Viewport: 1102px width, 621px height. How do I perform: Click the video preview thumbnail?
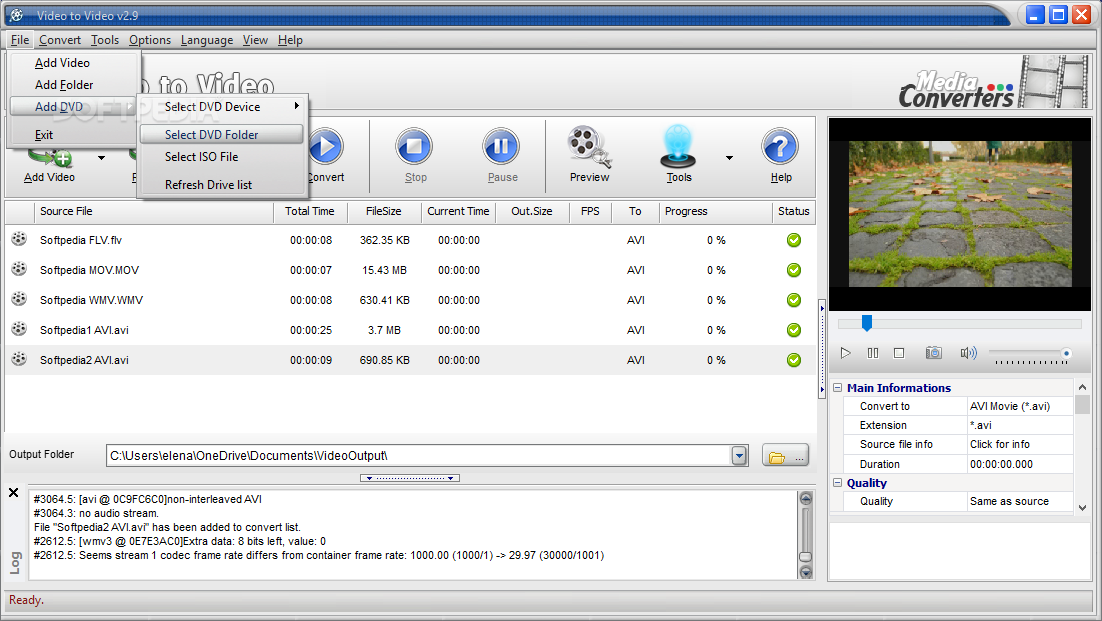pos(960,214)
